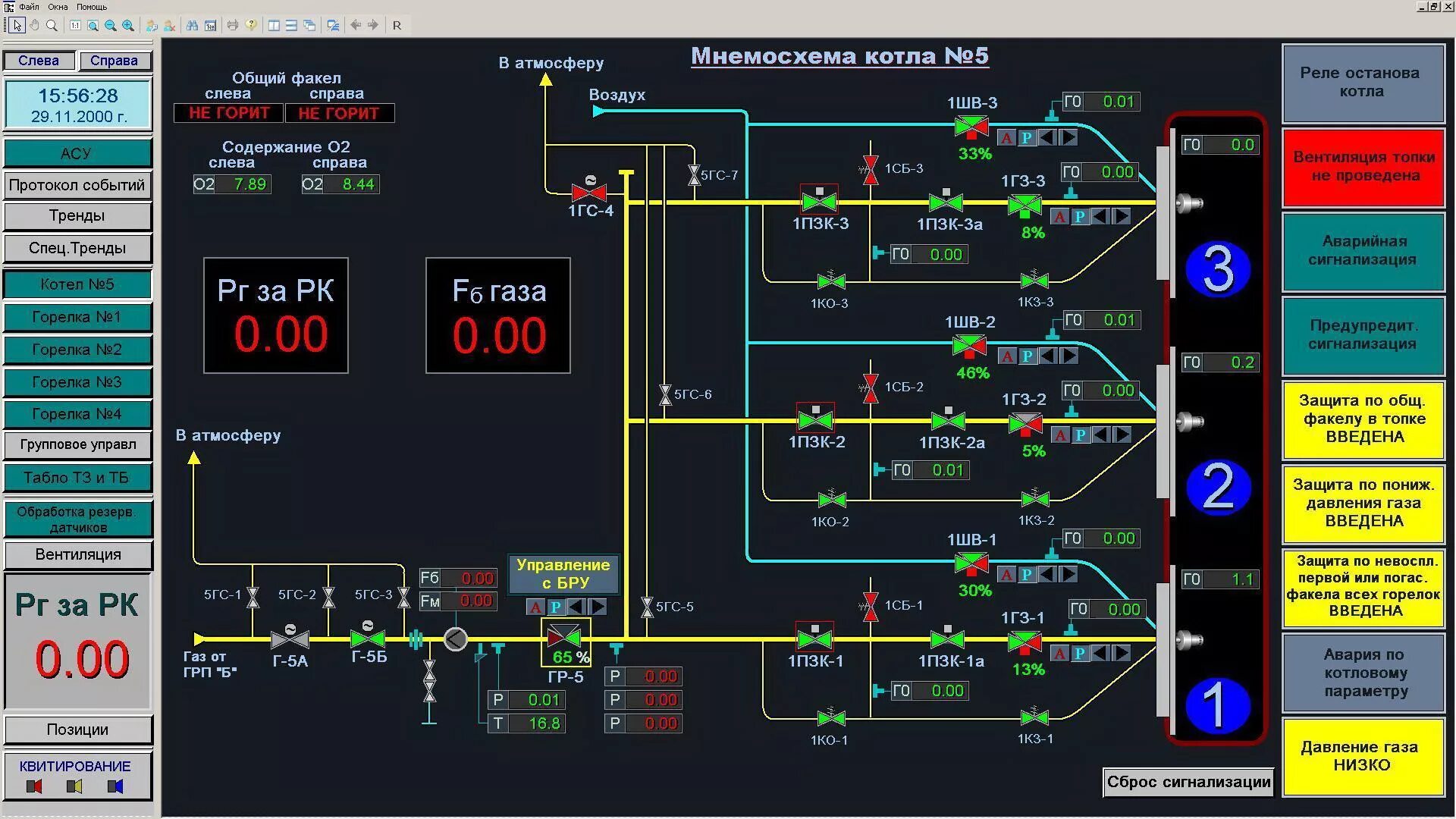Switch to the Справа view tab
Screen dimensions: 1456x819
tap(114, 61)
